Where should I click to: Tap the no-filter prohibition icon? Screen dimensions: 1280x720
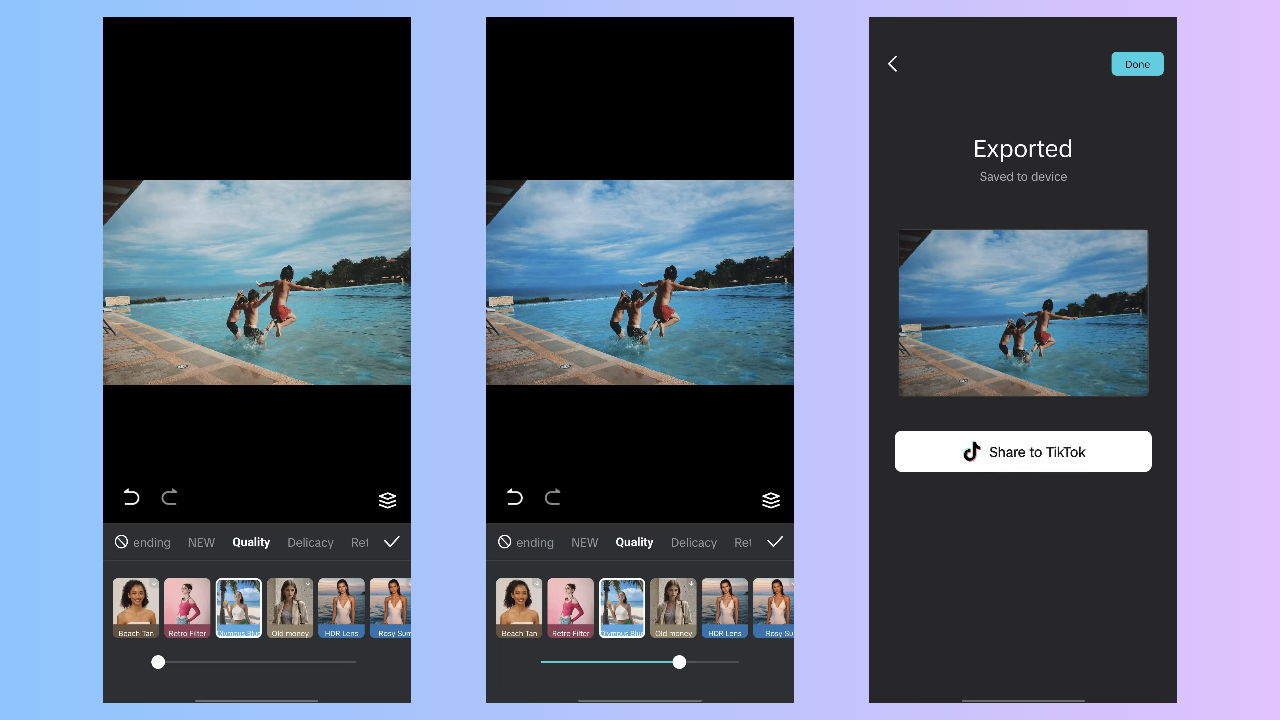(120, 542)
